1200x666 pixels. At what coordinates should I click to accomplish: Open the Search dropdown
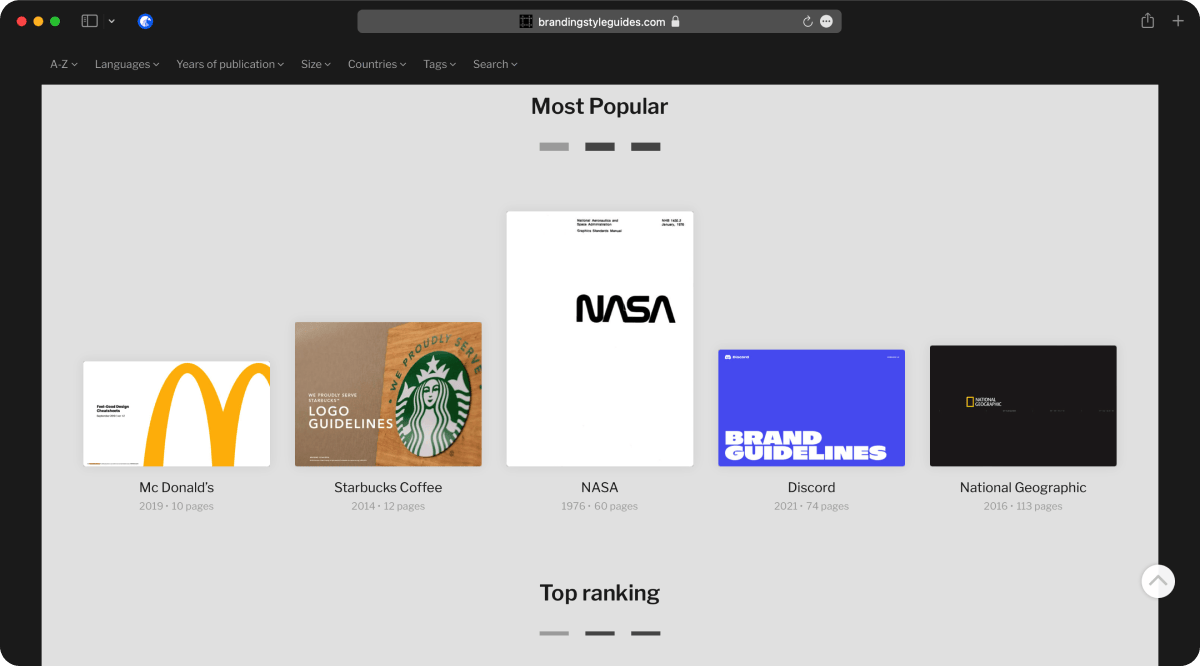pos(495,64)
